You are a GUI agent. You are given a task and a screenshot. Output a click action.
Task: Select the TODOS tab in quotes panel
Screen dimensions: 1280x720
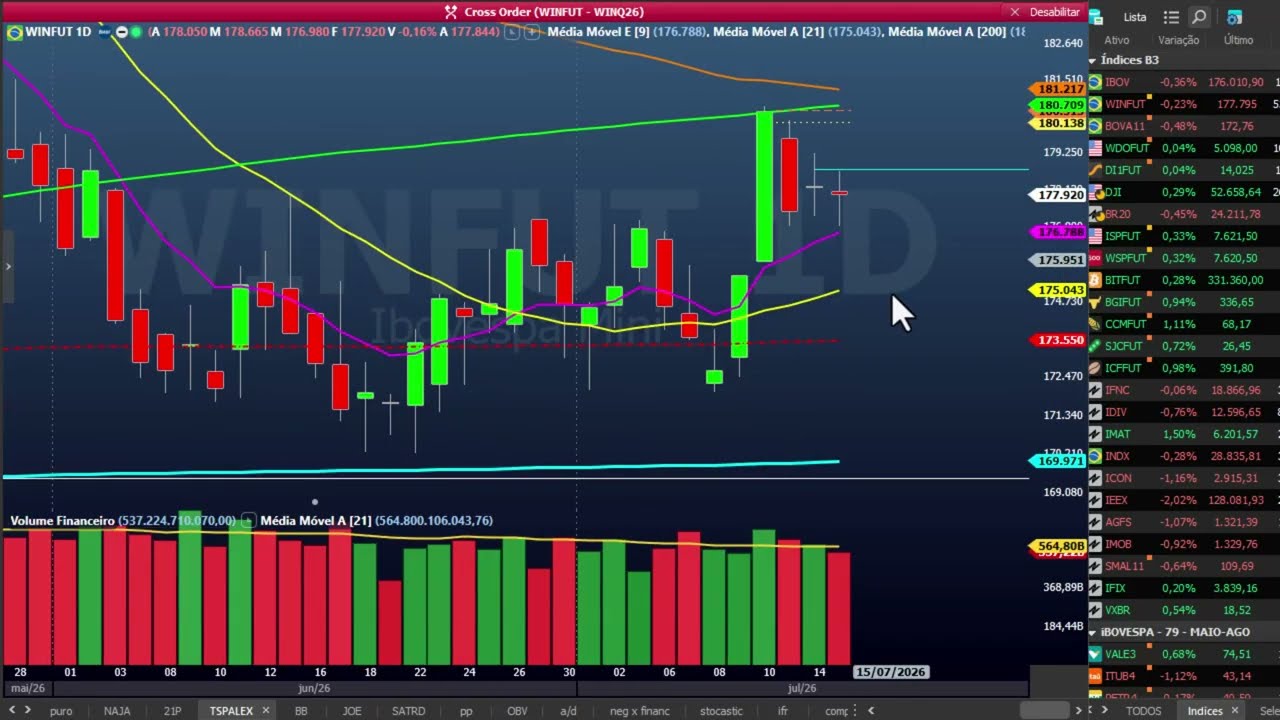click(x=1143, y=711)
